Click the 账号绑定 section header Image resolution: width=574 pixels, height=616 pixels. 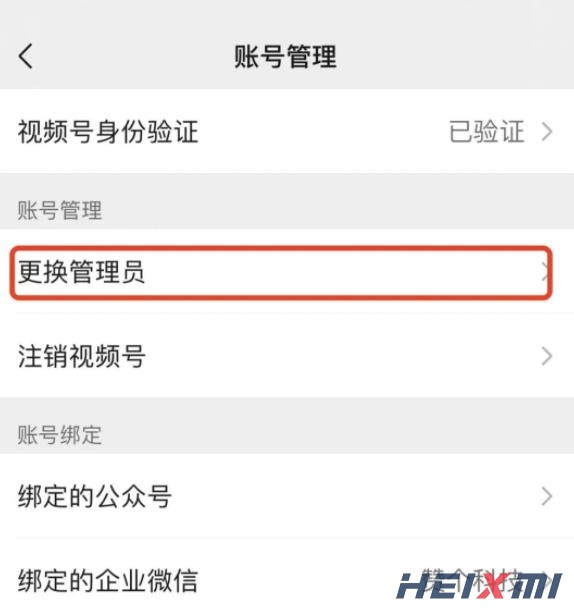pos(60,435)
